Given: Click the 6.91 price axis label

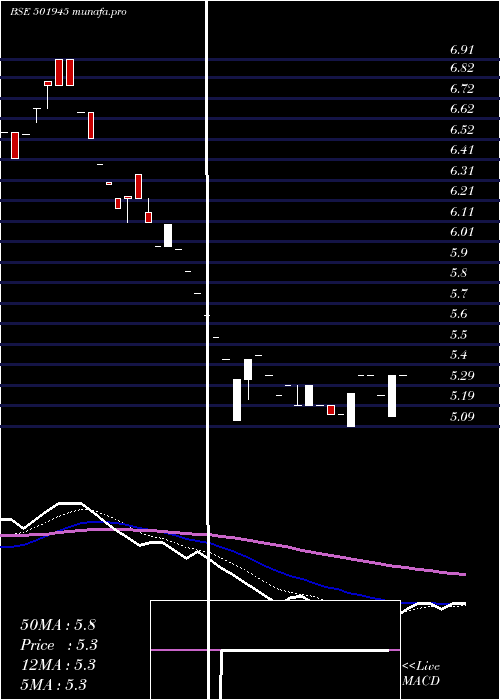Looking at the screenshot, I should [462, 50].
